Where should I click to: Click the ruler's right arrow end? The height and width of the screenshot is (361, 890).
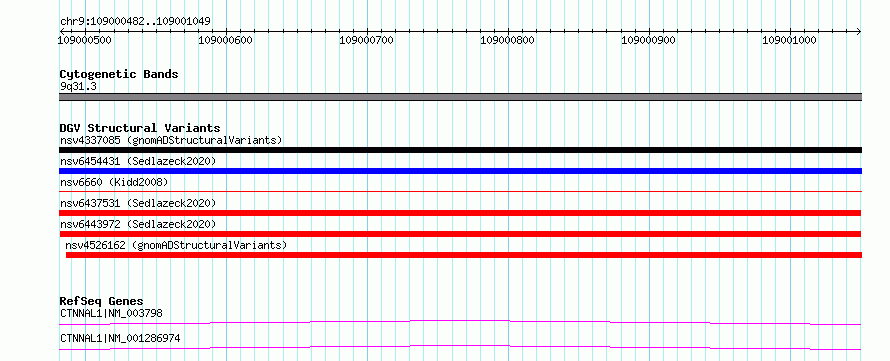[858, 31]
